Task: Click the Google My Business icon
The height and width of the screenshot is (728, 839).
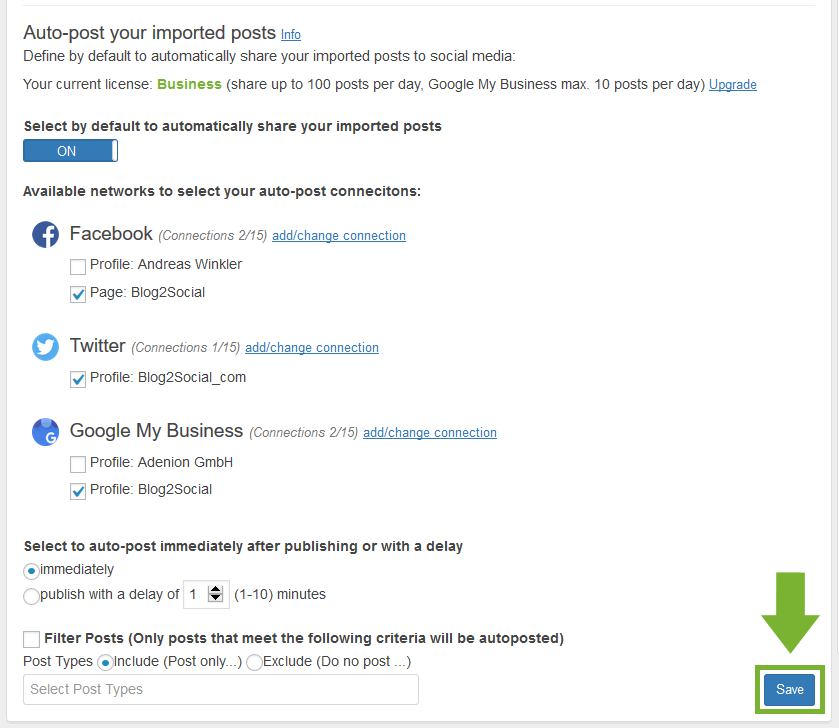Action: coord(45,432)
